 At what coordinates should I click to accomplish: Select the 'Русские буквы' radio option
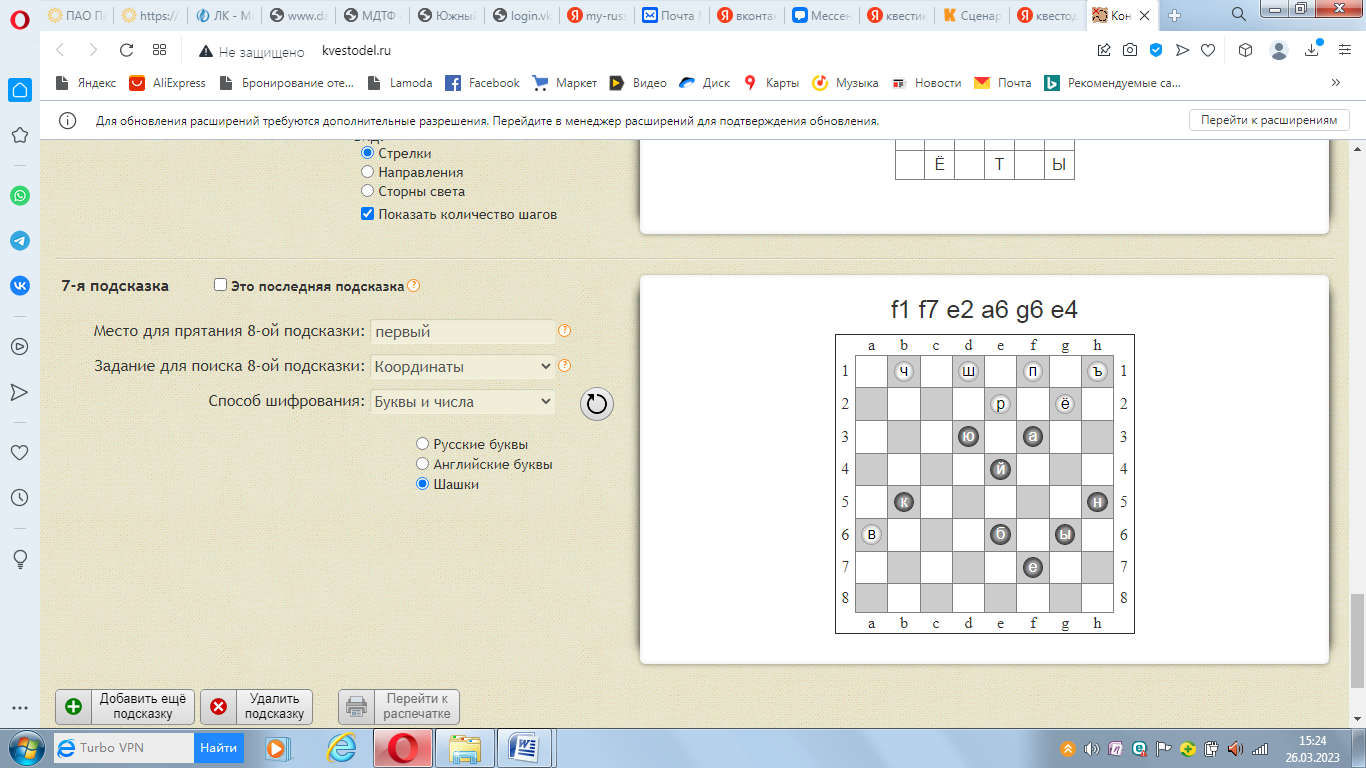pyautogui.click(x=422, y=444)
